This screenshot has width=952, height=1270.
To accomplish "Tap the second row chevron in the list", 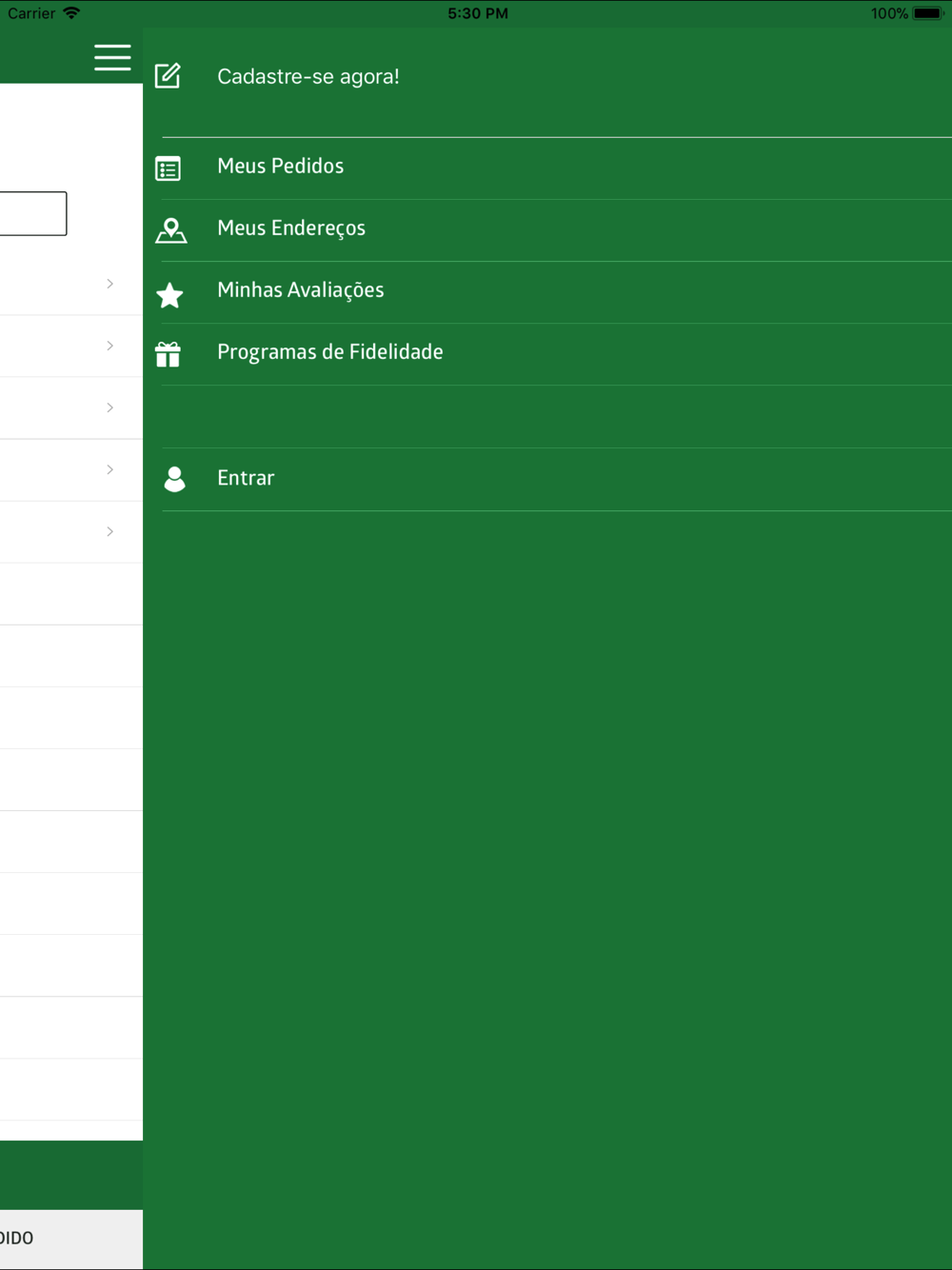I will click(110, 346).
